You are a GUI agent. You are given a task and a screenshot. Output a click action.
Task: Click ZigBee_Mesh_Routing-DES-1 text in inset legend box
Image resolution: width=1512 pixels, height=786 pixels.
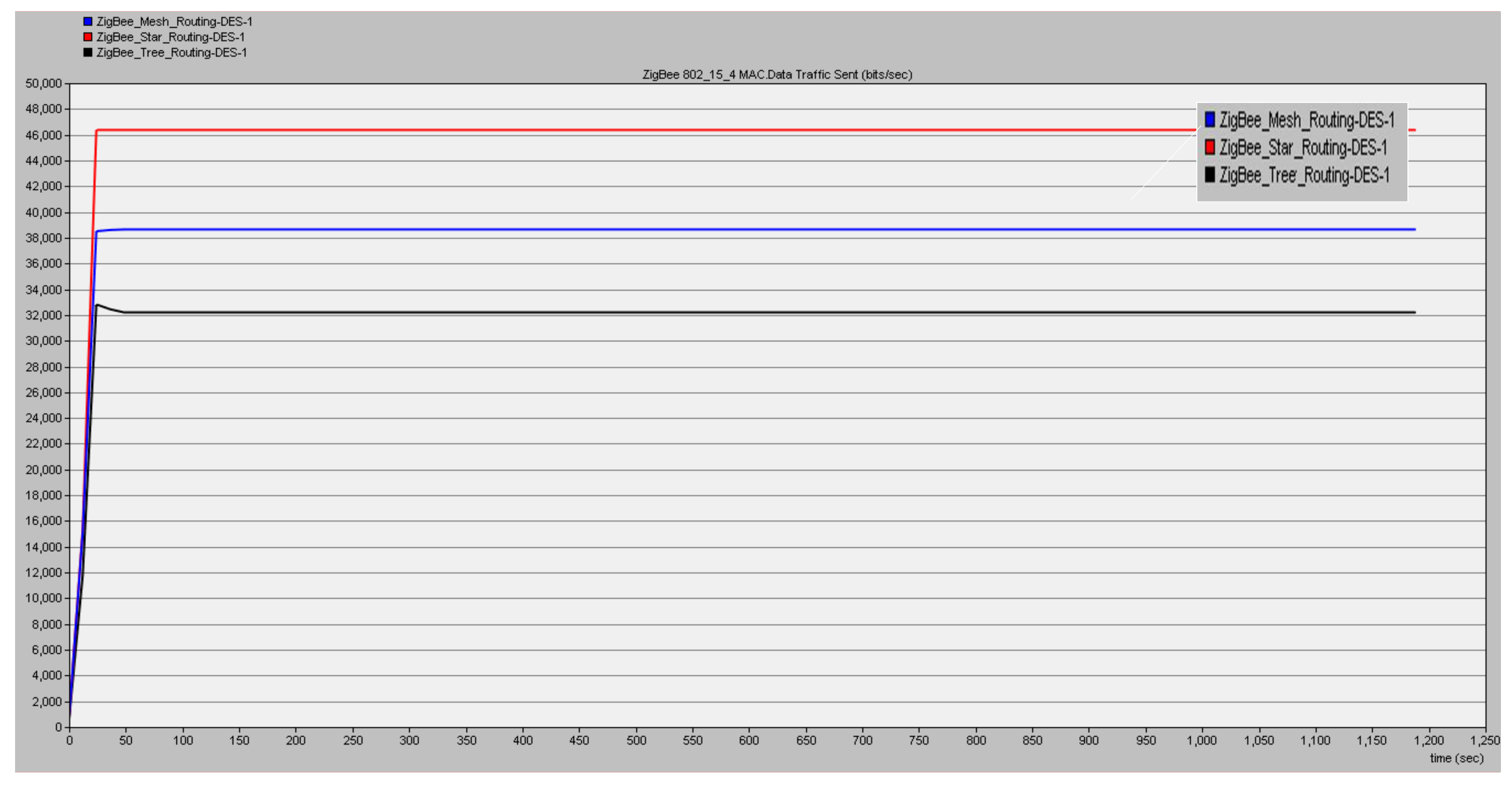pyautogui.click(x=1306, y=120)
